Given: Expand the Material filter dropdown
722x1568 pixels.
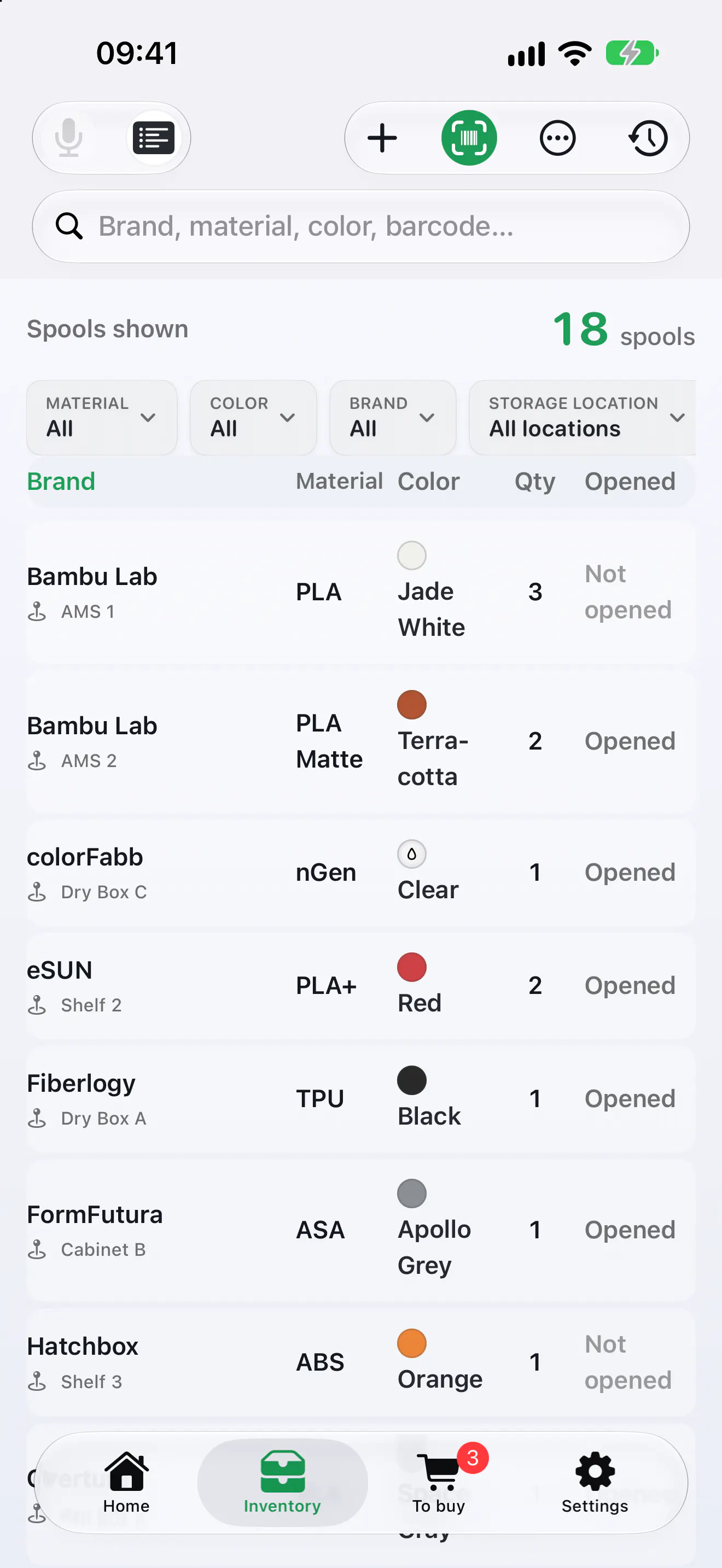Looking at the screenshot, I should click(102, 418).
